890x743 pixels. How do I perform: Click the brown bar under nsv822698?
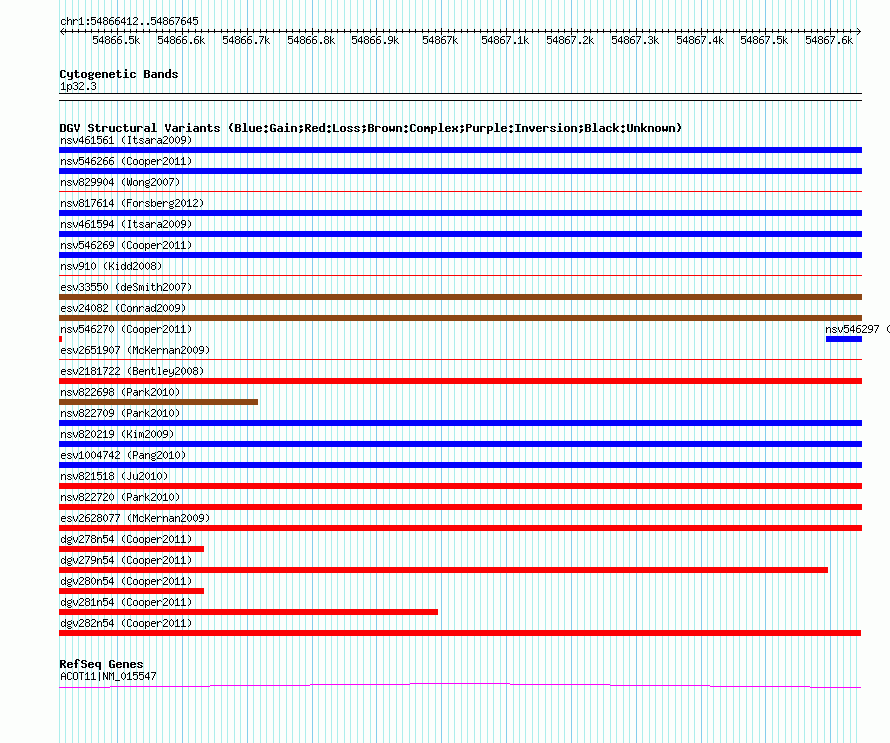pyautogui.click(x=158, y=402)
